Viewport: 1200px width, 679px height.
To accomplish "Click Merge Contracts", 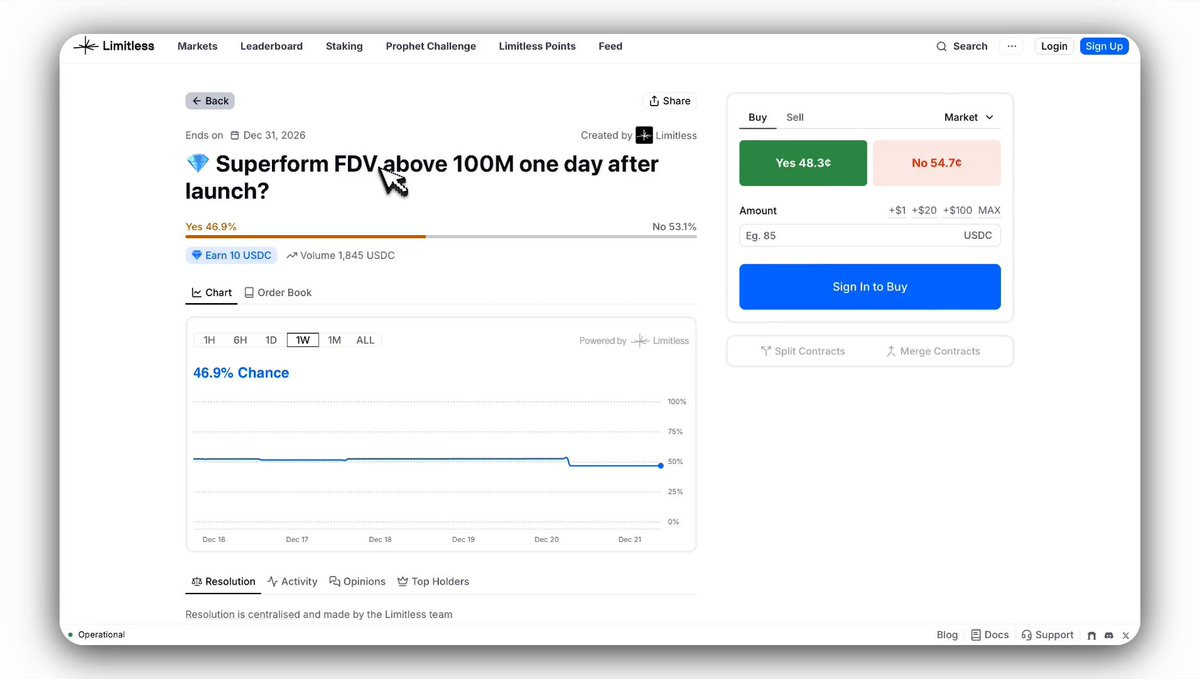I will tap(933, 352).
